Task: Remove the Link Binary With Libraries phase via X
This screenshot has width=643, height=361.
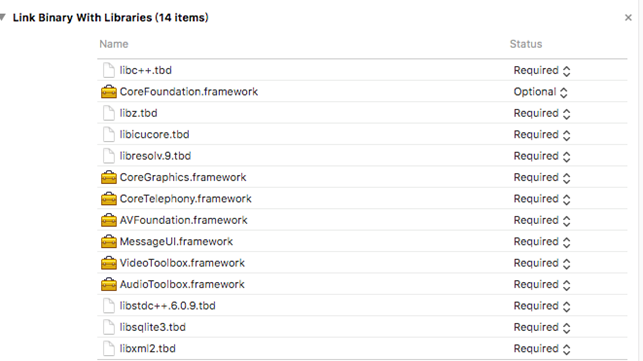Action: tap(628, 18)
